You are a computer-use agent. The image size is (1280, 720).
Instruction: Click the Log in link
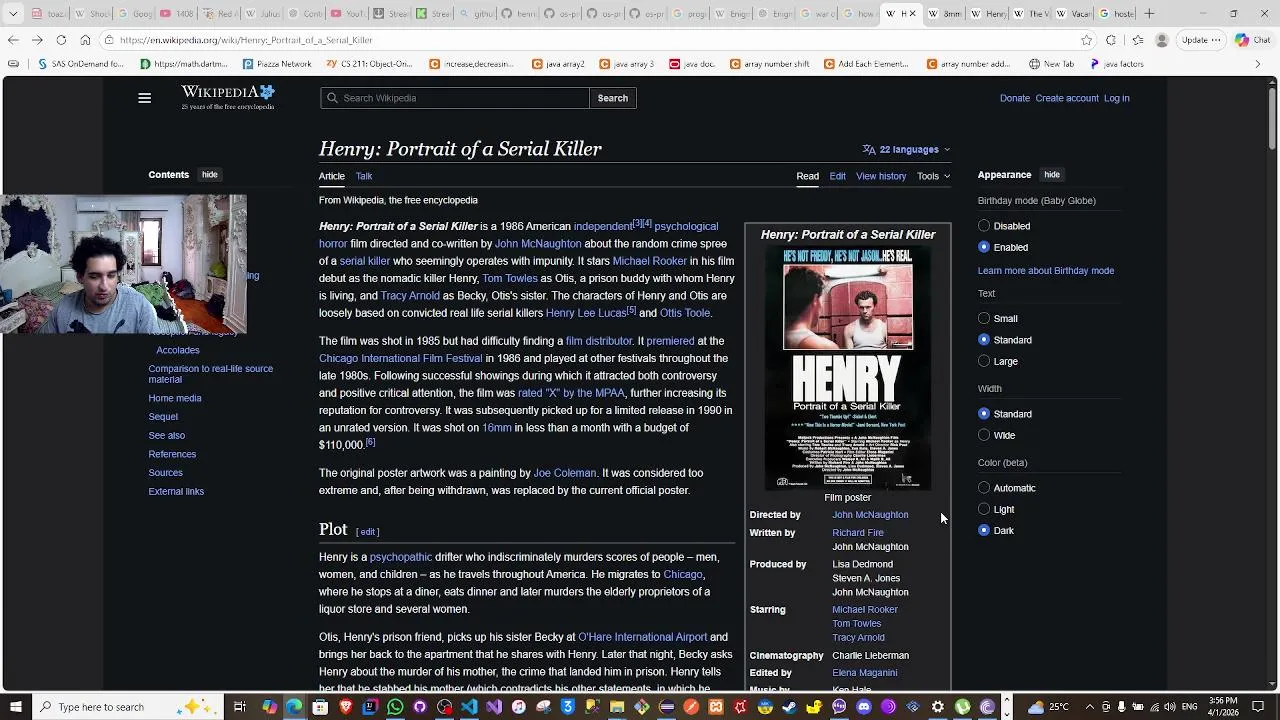tap(1116, 98)
